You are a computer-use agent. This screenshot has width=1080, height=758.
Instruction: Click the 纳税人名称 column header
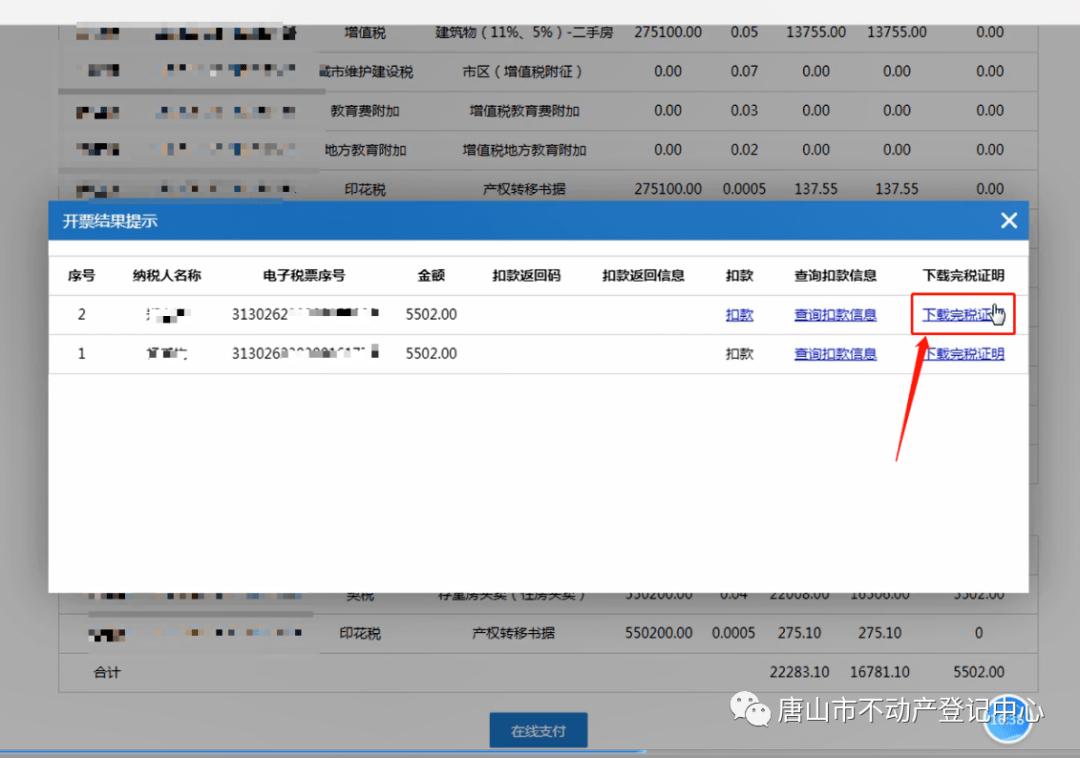click(x=167, y=275)
